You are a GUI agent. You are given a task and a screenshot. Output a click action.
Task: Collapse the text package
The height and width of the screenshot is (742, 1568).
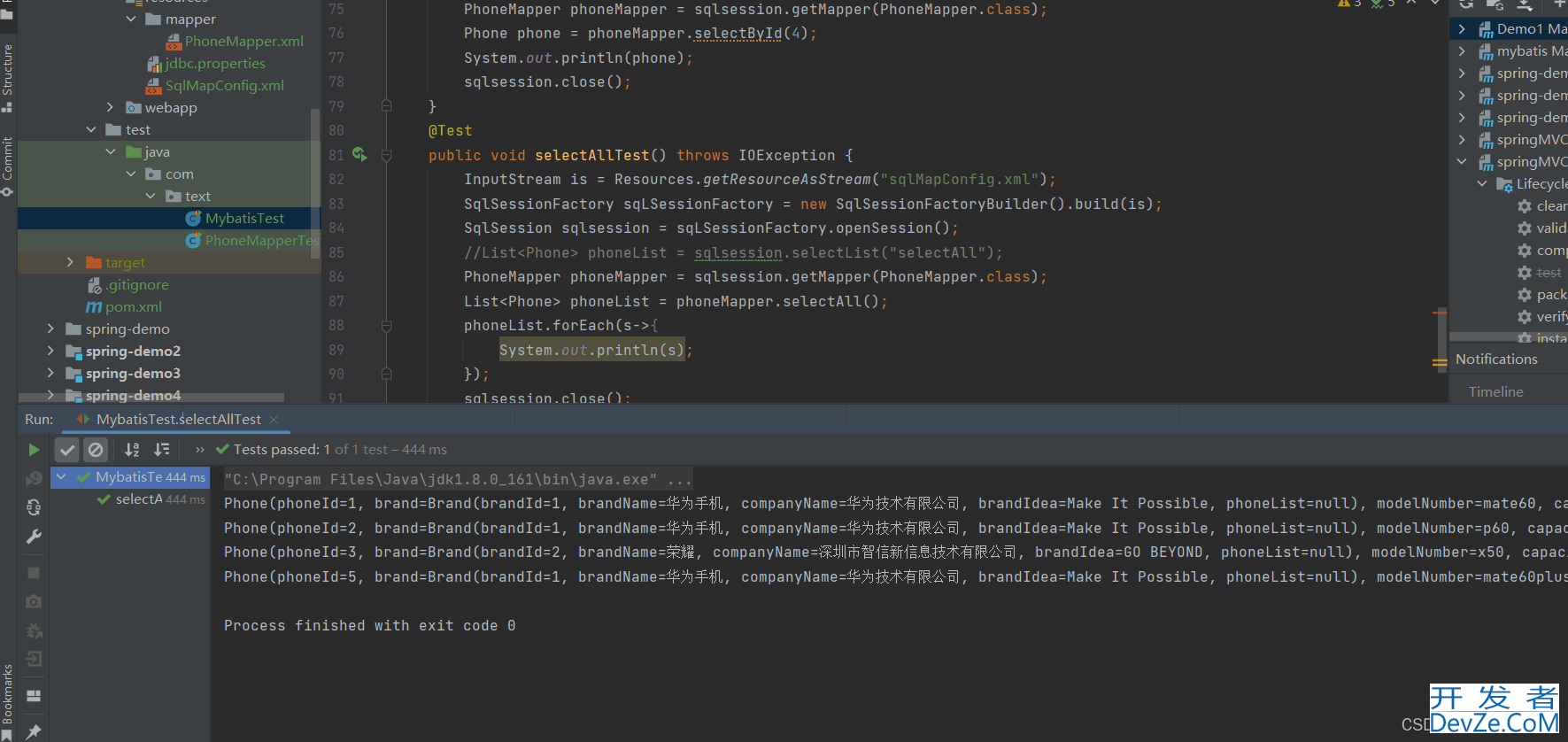[151, 196]
